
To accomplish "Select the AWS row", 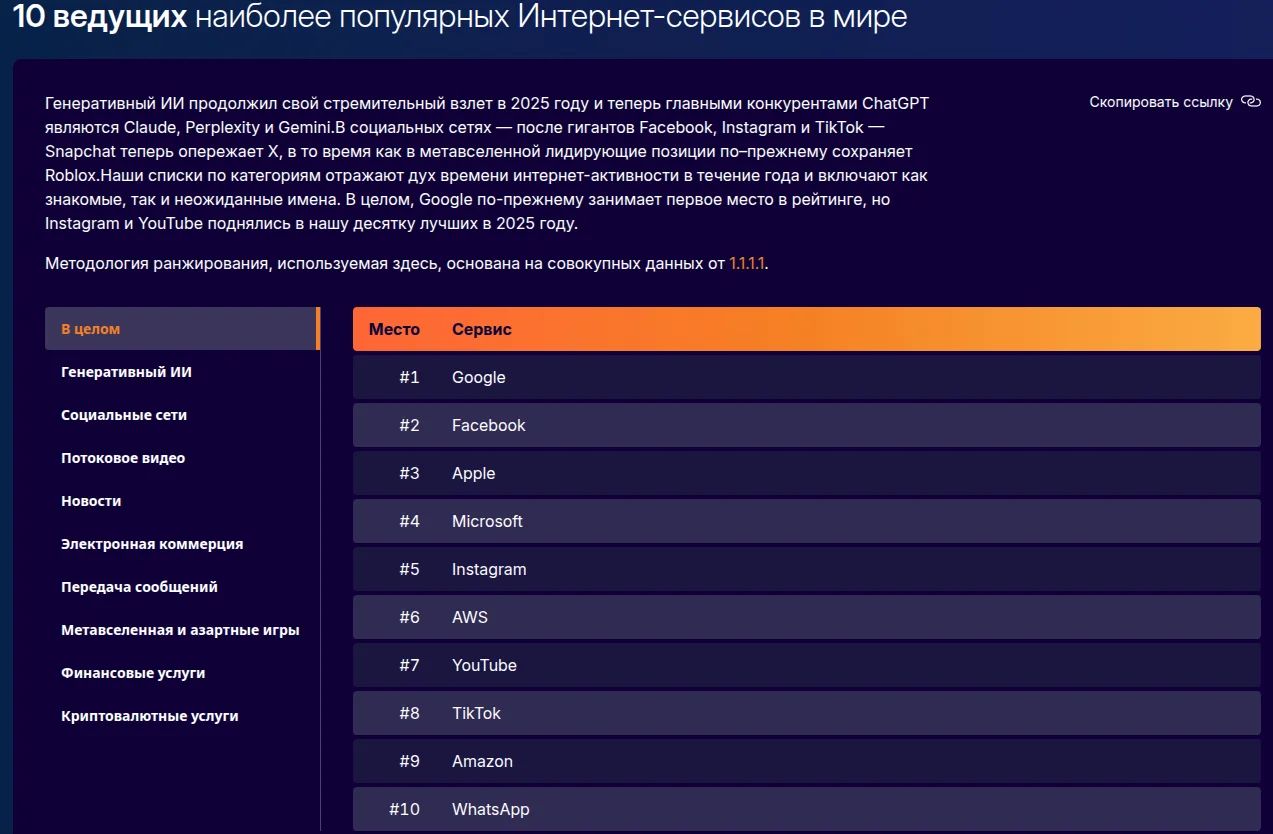I will (x=806, y=617).
